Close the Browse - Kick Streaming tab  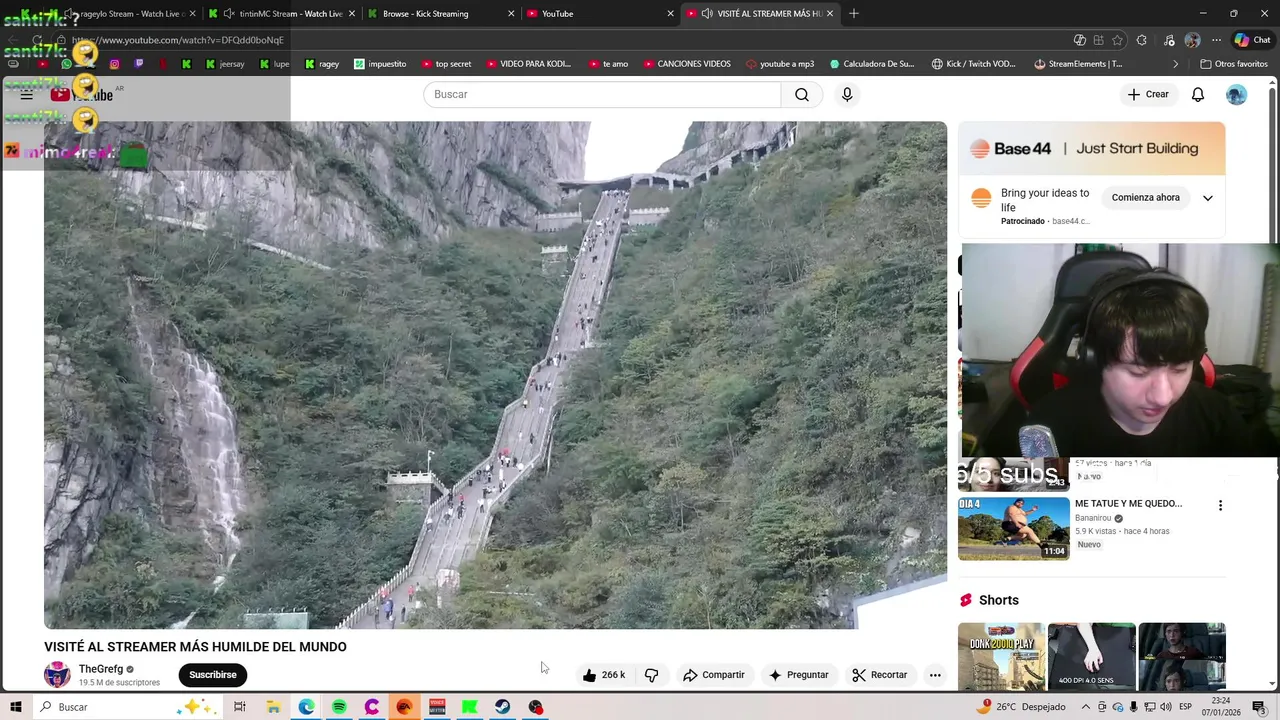(511, 14)
